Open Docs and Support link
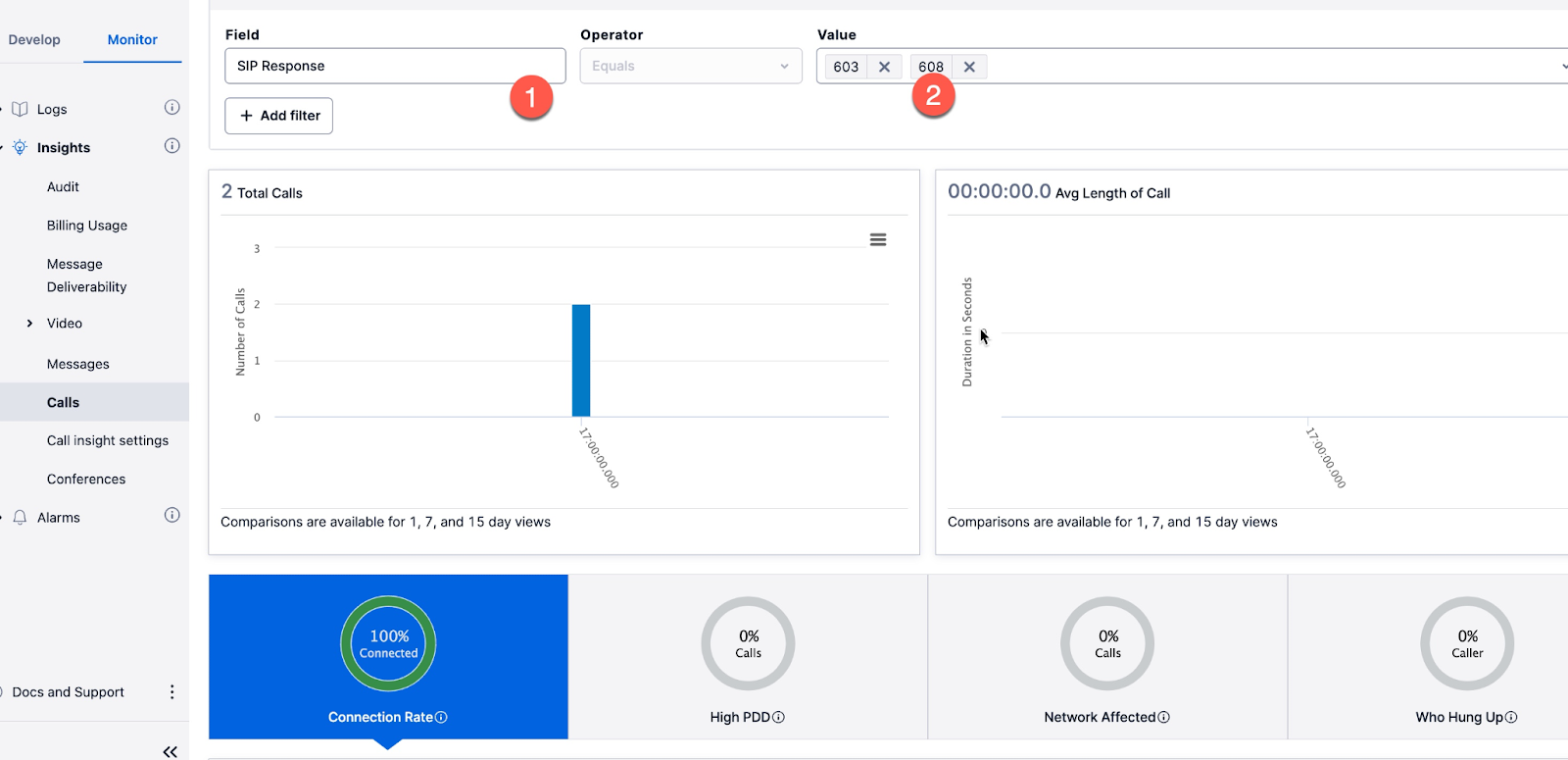1568x760 pixels. pyautogui.click(x=69, y=691)
